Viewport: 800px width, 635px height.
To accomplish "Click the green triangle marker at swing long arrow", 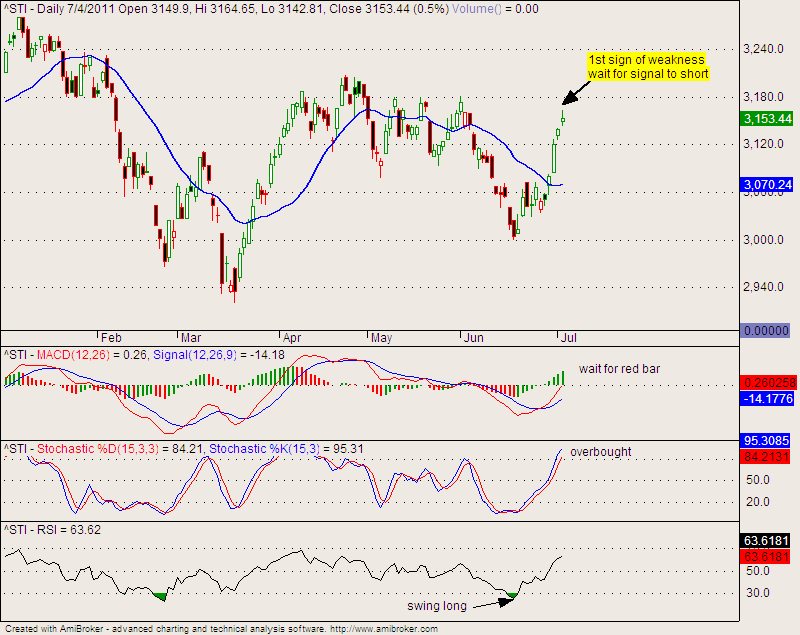I will coord(511,596).
